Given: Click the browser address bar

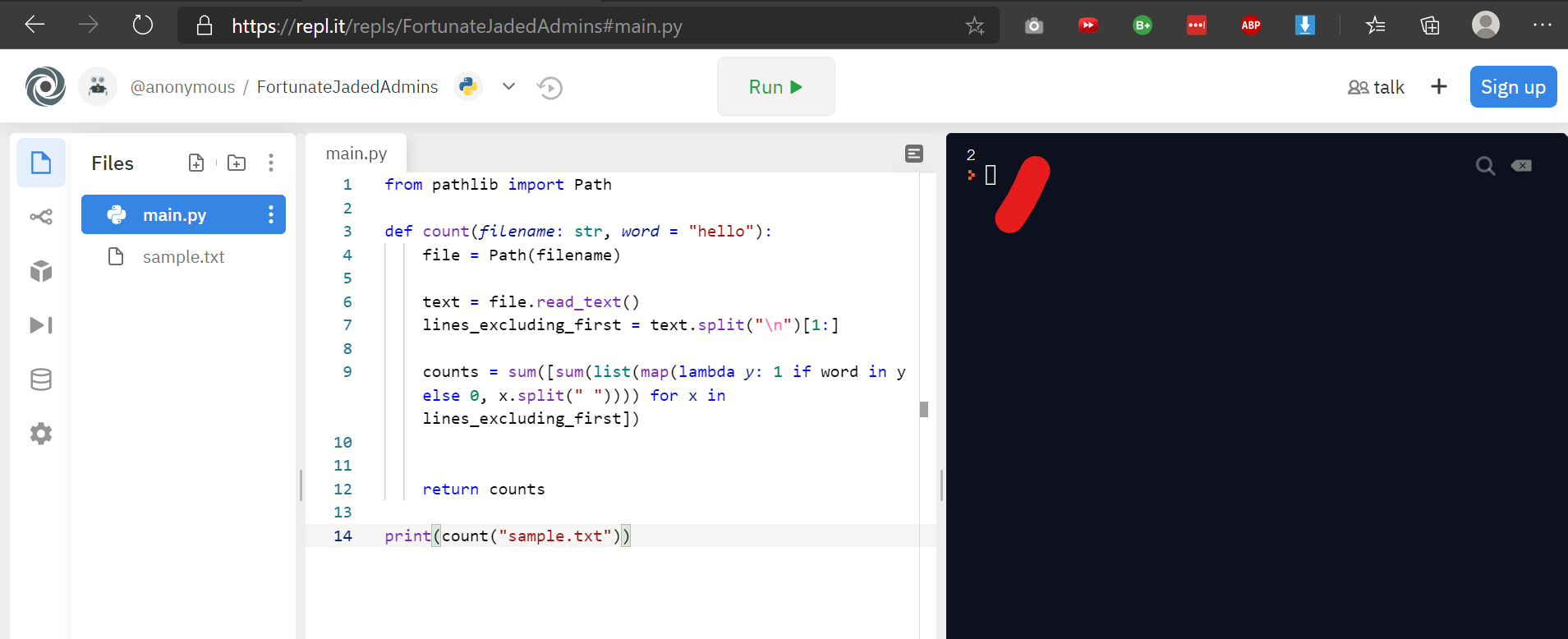Looking at the screenshot, I should [x=575, y=26].
